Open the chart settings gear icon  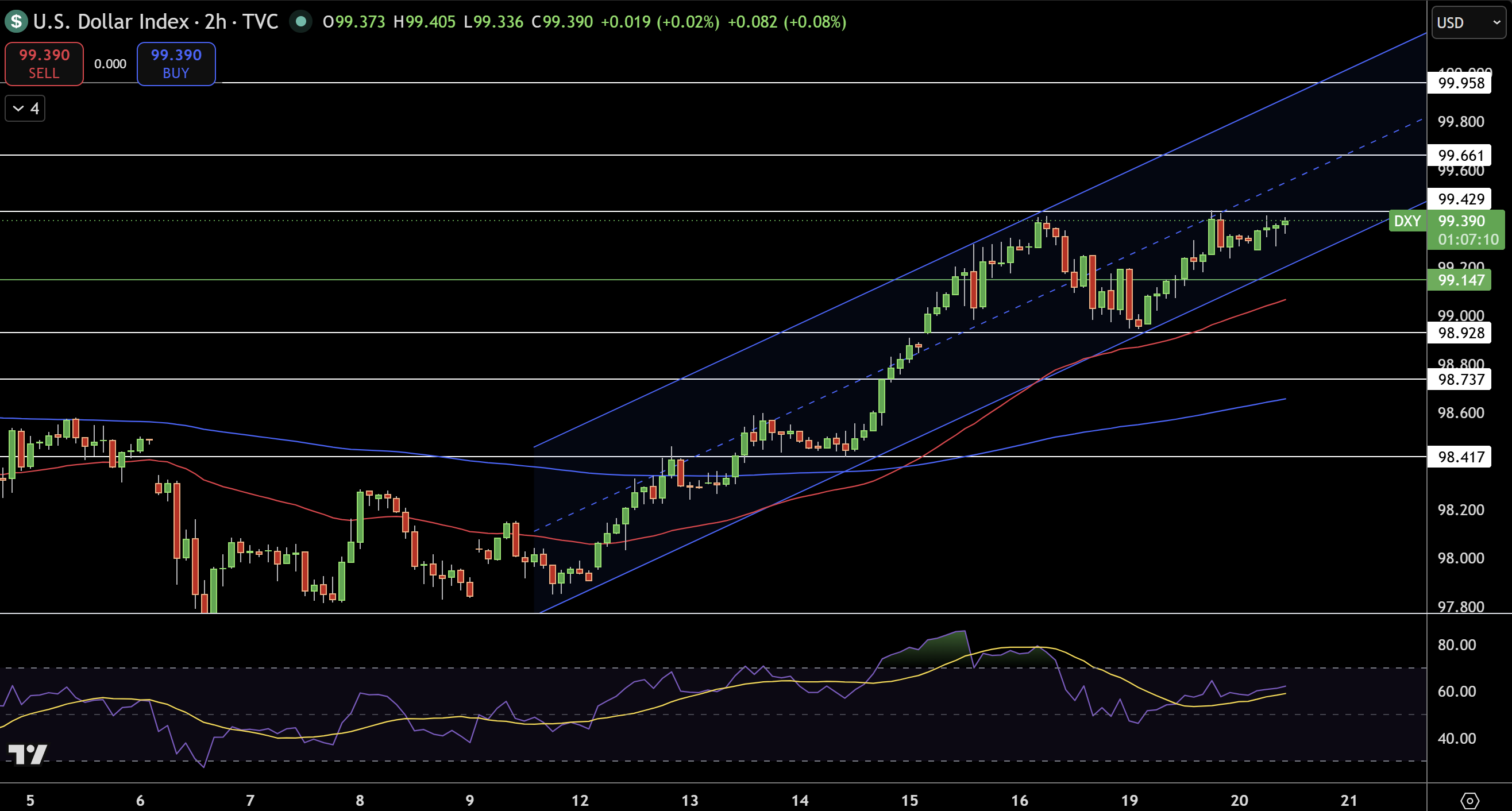click(x=1469, y=801)
